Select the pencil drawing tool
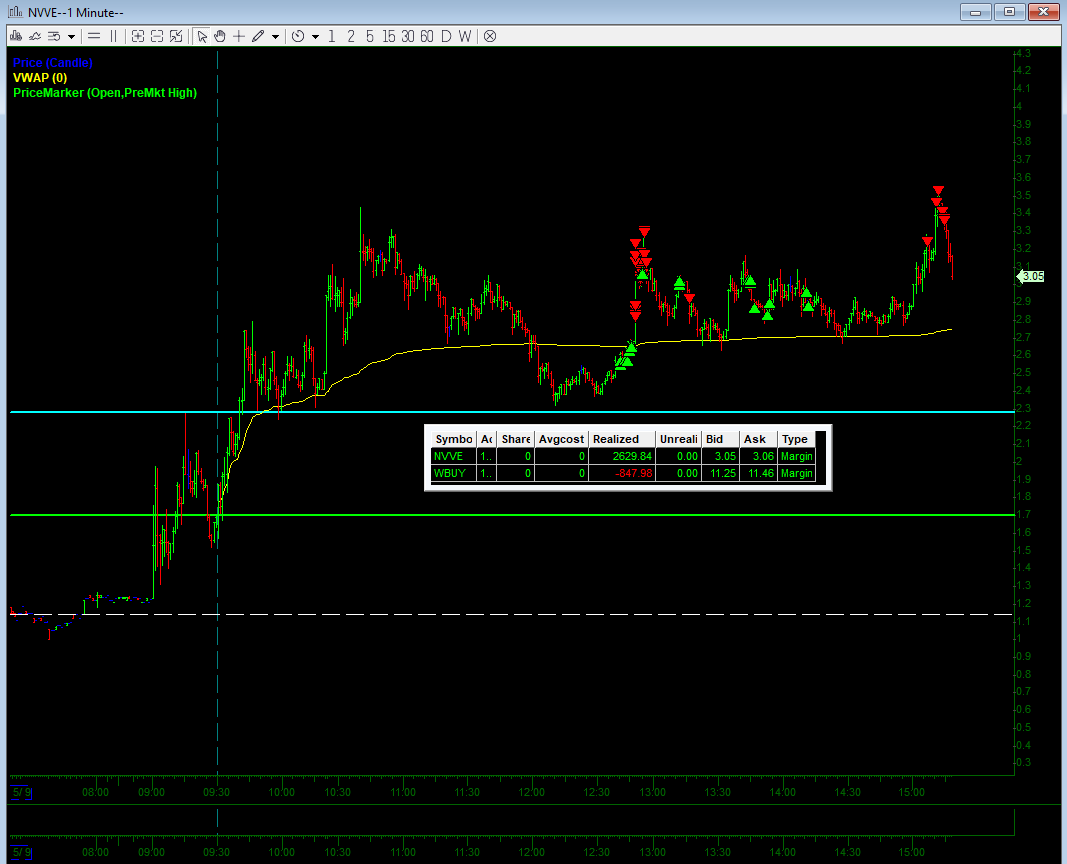Viewport: 1067px width, 864px height. click(258, 36)
